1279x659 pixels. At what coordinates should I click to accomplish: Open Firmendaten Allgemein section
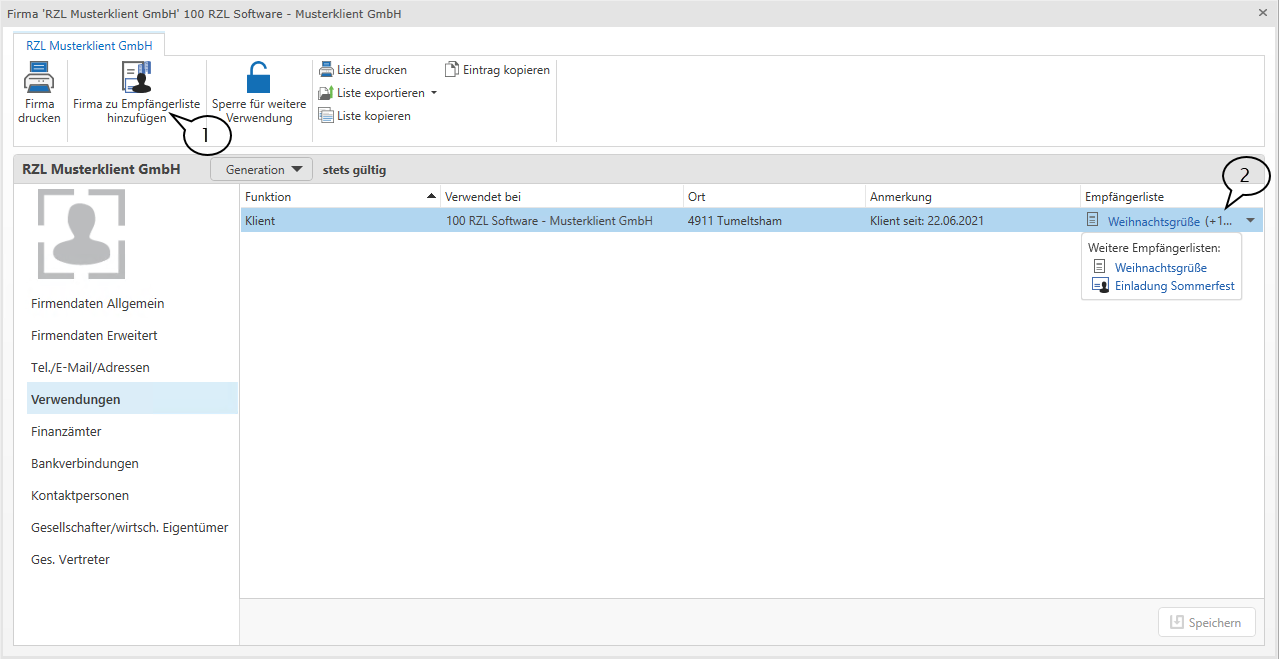[97, 304]
